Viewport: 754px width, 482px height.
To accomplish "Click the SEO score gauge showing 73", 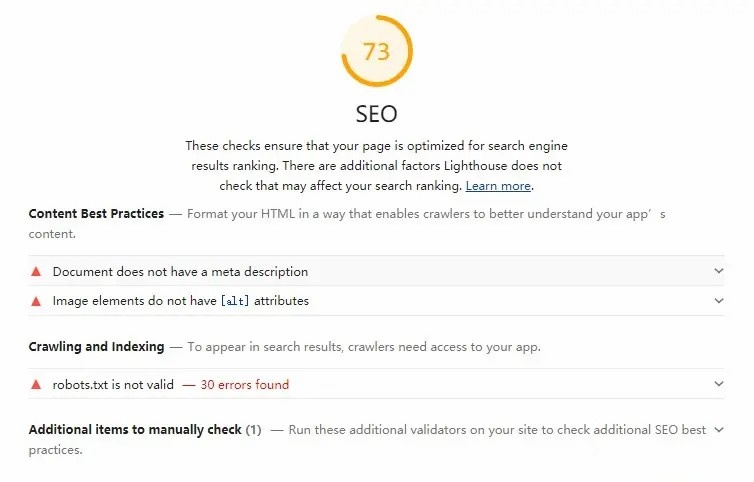I will point(376,51).
